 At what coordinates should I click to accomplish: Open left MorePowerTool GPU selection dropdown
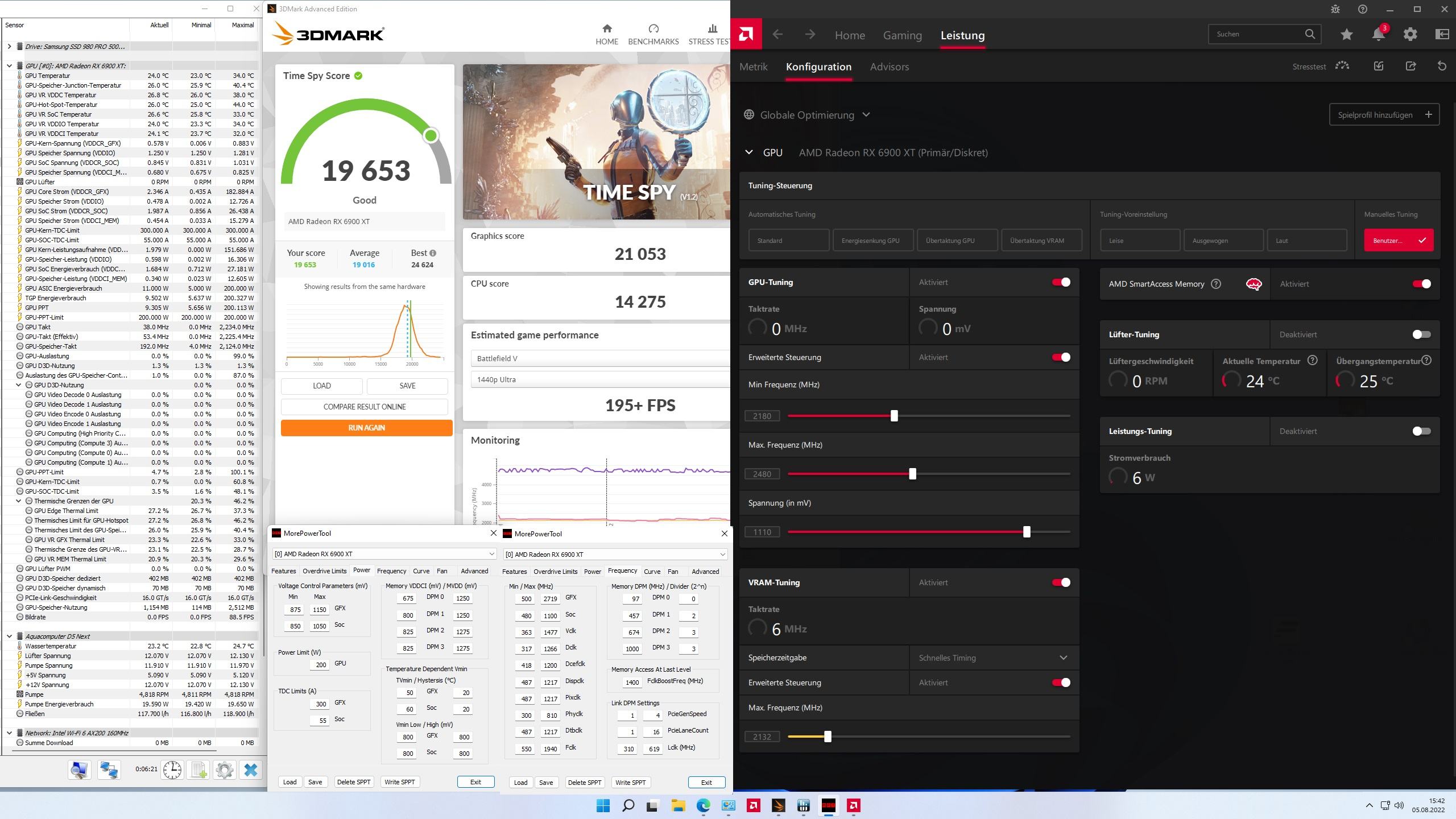click(x=384, y=554)
